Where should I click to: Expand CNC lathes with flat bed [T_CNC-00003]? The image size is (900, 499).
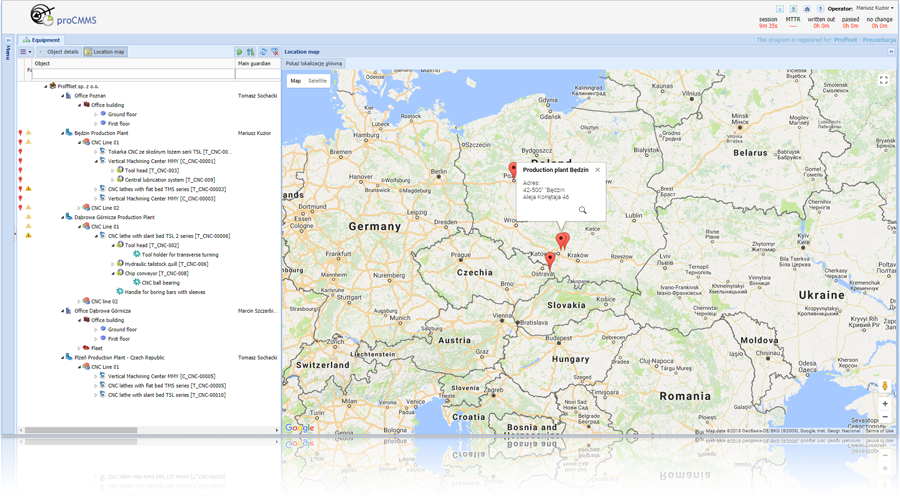tap(96, 189)
